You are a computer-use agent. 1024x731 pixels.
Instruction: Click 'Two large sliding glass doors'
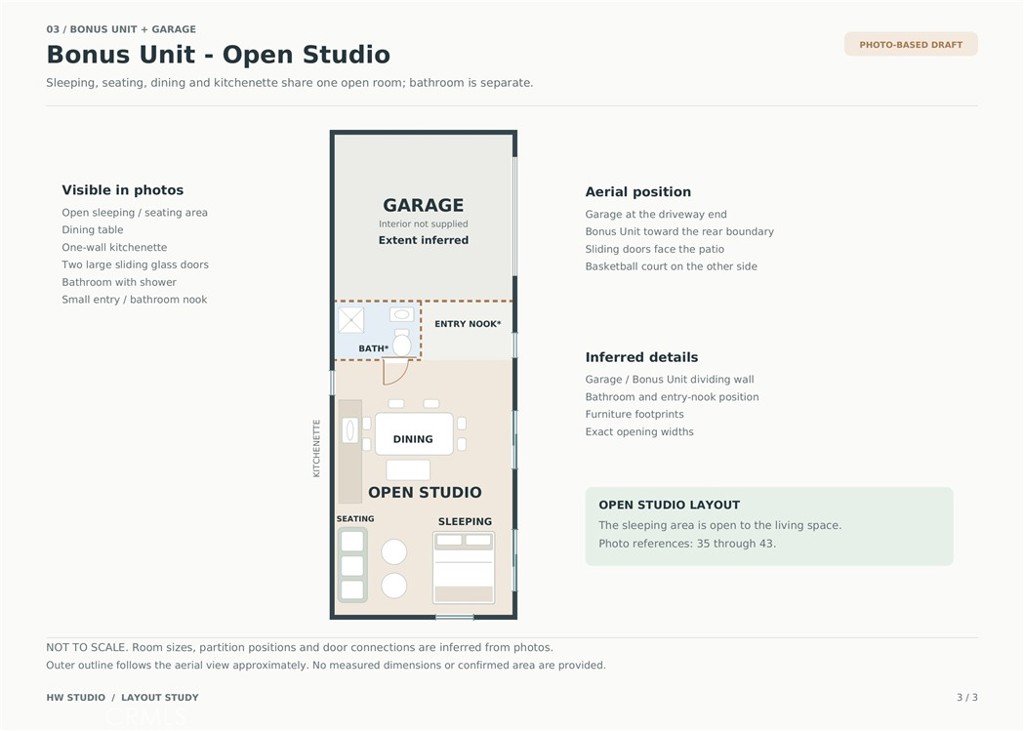tap(135, 265)
